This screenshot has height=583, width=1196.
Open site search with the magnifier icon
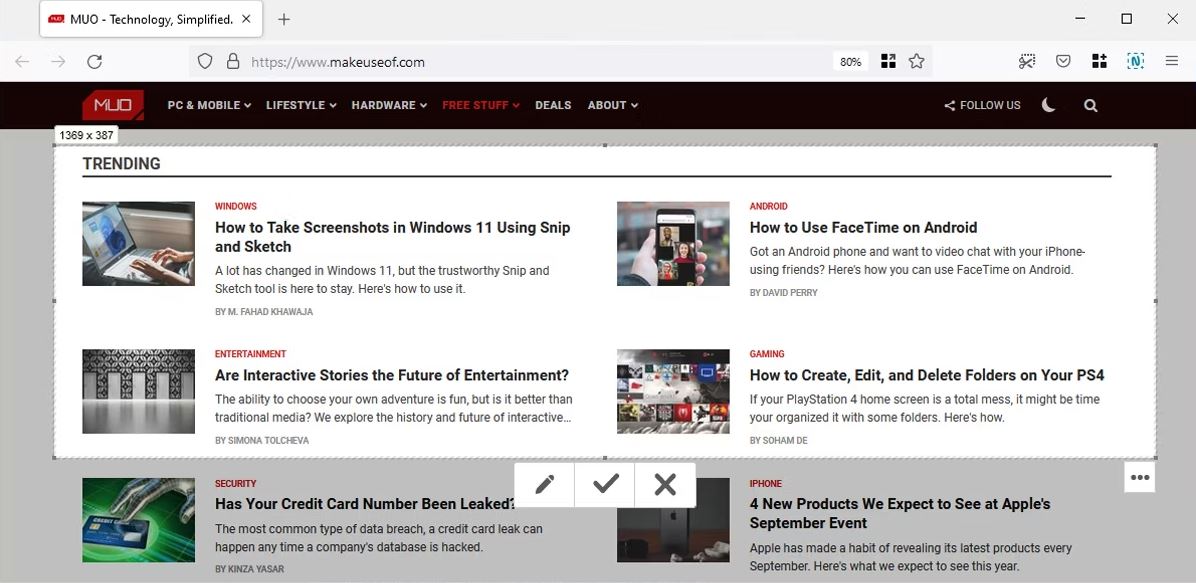[1091, 105]
